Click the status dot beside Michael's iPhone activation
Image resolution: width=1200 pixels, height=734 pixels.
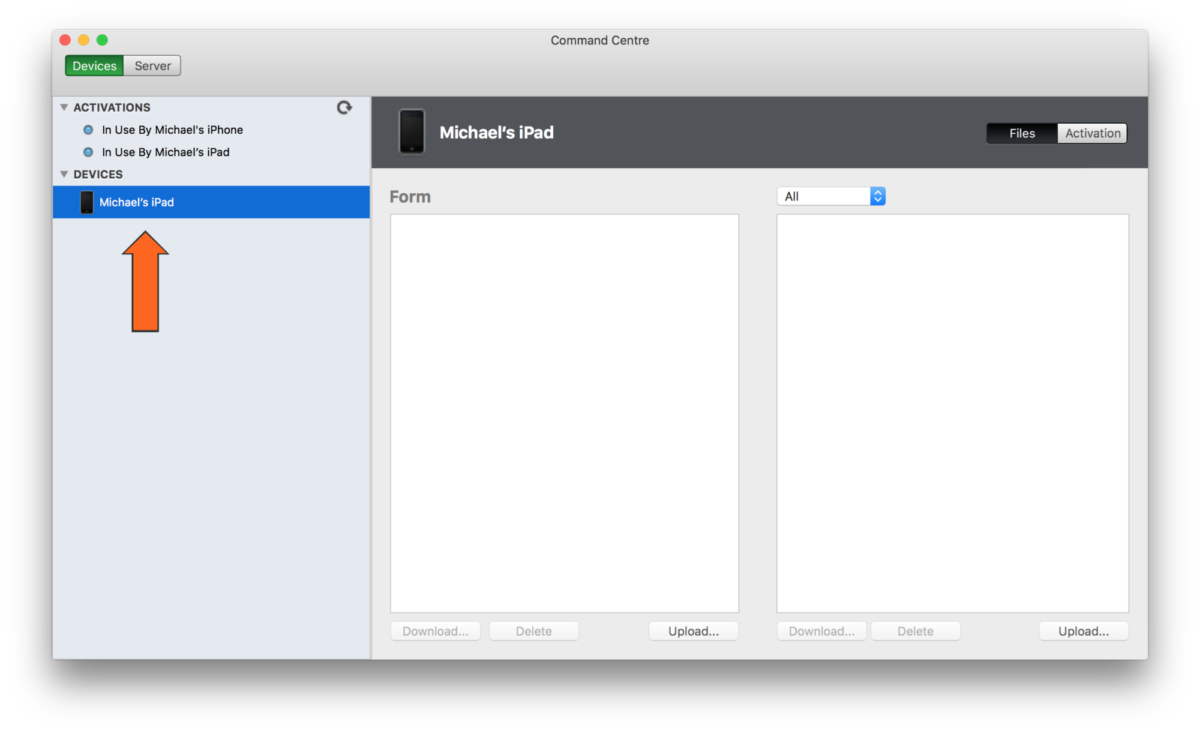[x=88, y=130]
